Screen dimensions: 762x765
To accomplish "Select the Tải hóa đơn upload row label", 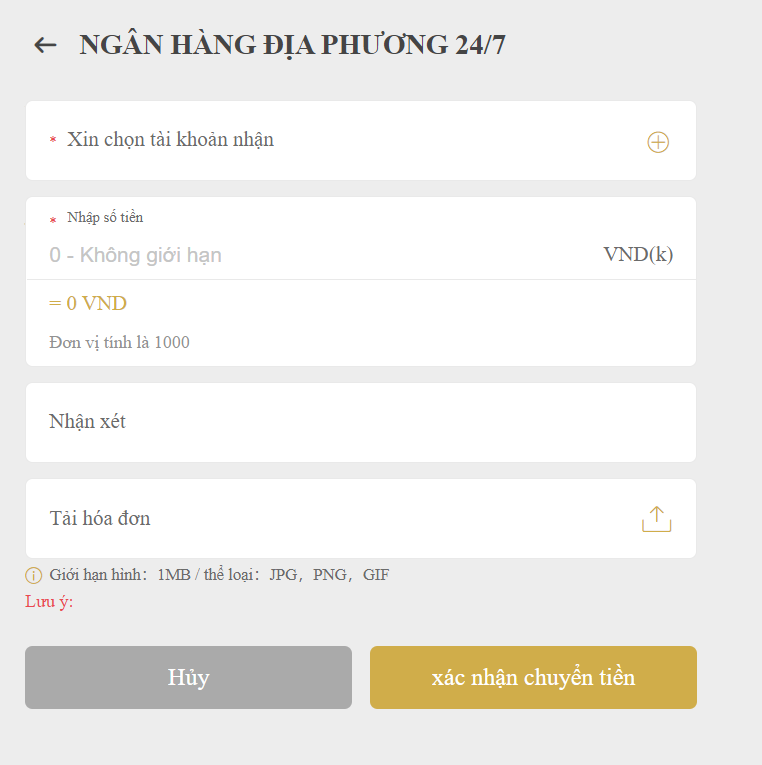I will click(100, 518).
